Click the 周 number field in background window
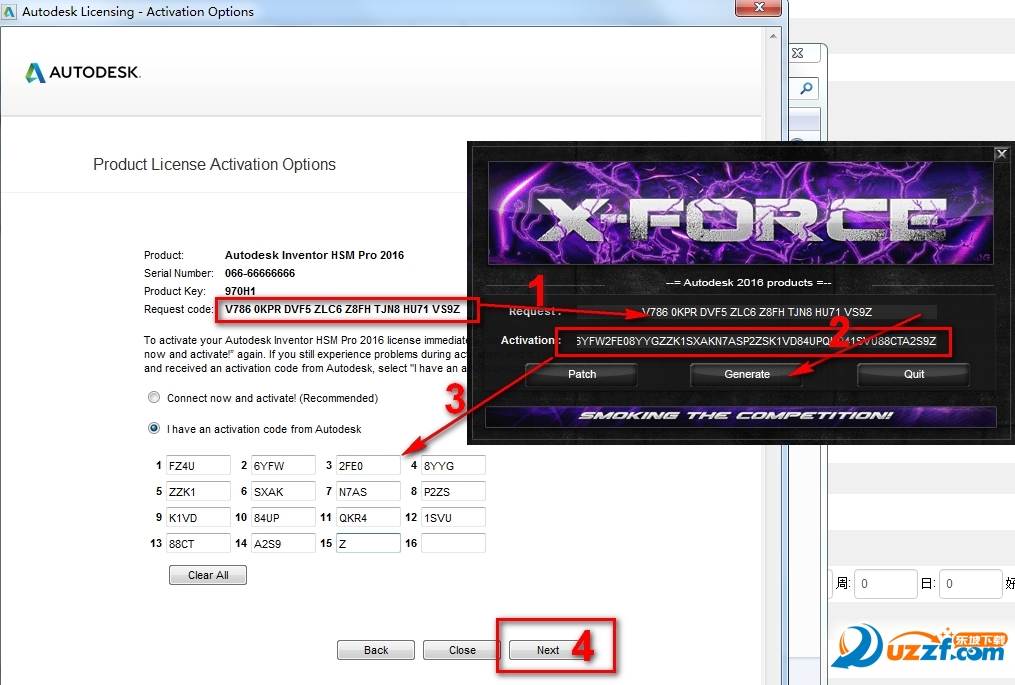This screenshot has height=685, width=1015. point(885,584)
